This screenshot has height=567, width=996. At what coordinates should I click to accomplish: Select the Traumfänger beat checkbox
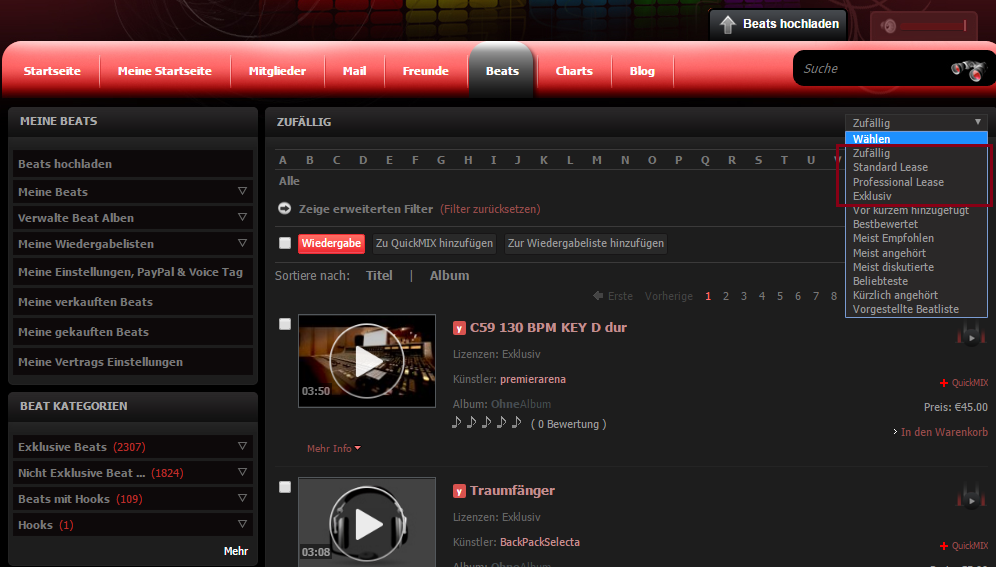(x=285, y=487)
